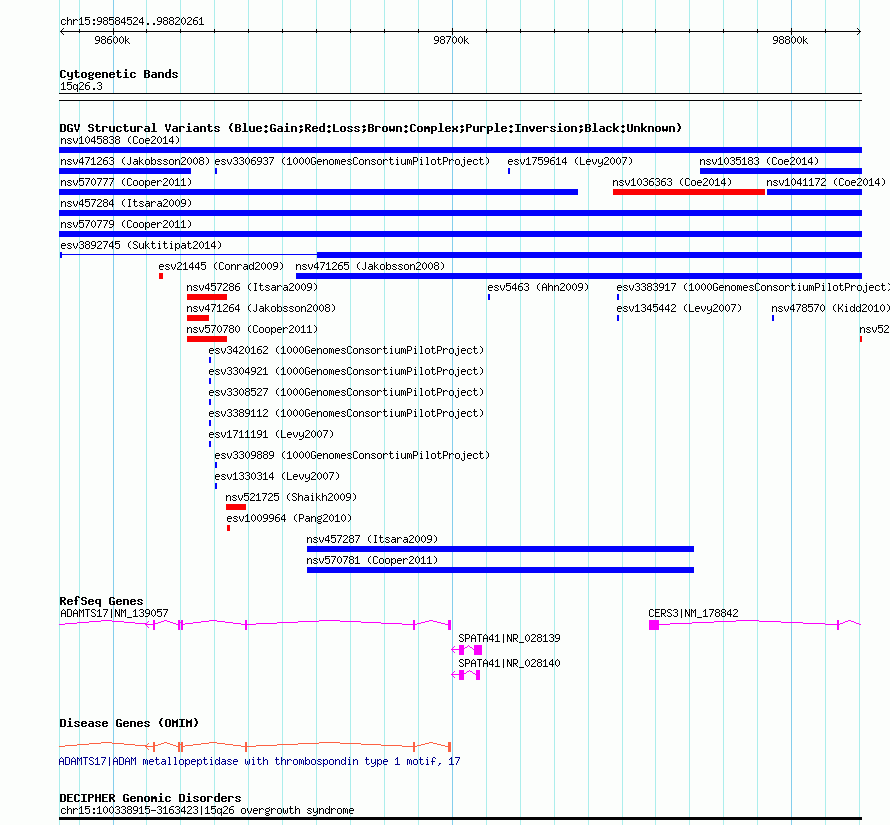The image size is (890, 825).
Task: Open the nsv457284 (Itsara2009) variant
Action: tap(460, 213)
